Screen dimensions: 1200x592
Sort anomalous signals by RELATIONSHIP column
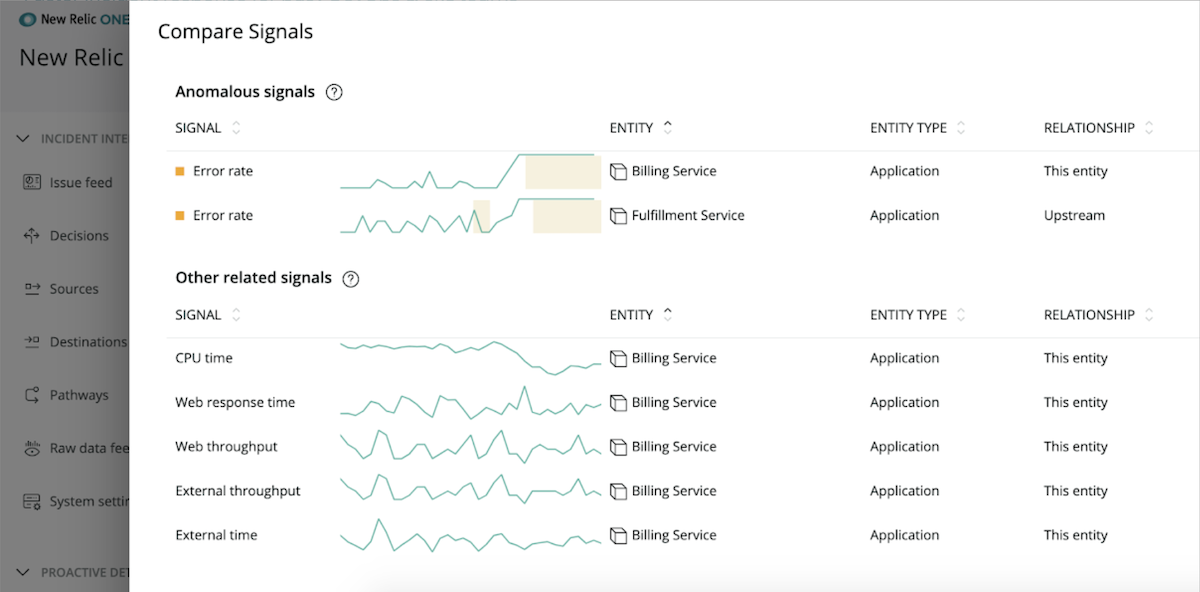[x=1149, y=128]
